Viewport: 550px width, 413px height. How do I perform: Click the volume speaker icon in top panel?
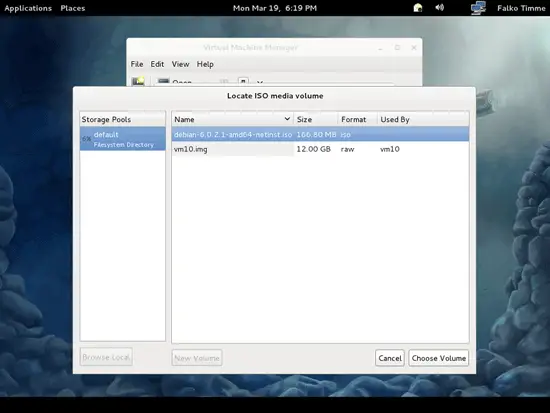pos(440,8)
